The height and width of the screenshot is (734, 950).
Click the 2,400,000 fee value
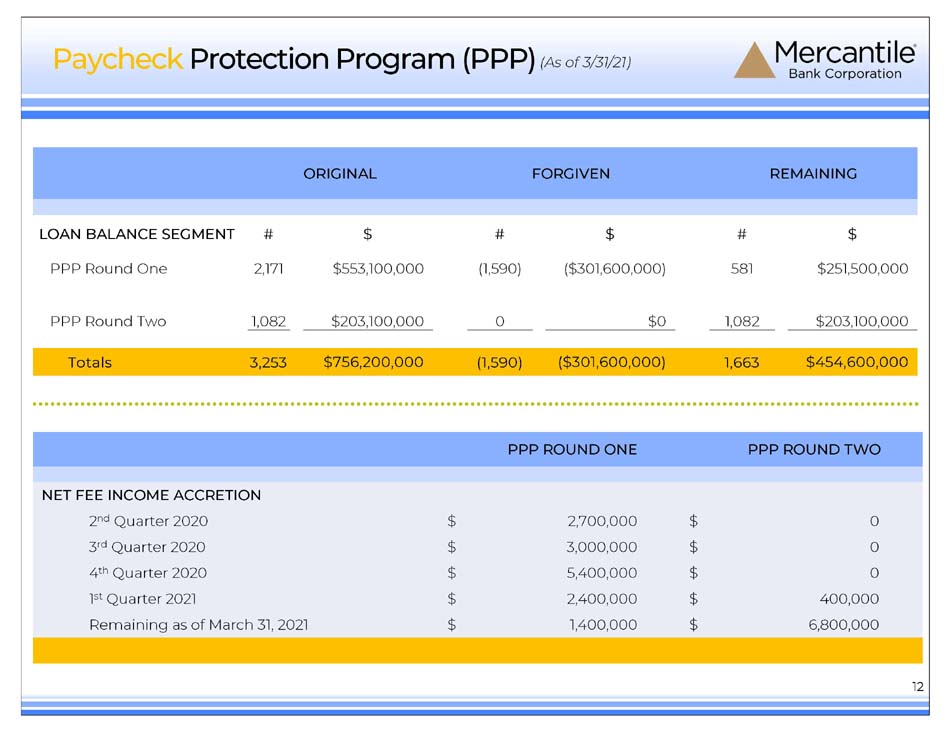[x=602, y=599]
